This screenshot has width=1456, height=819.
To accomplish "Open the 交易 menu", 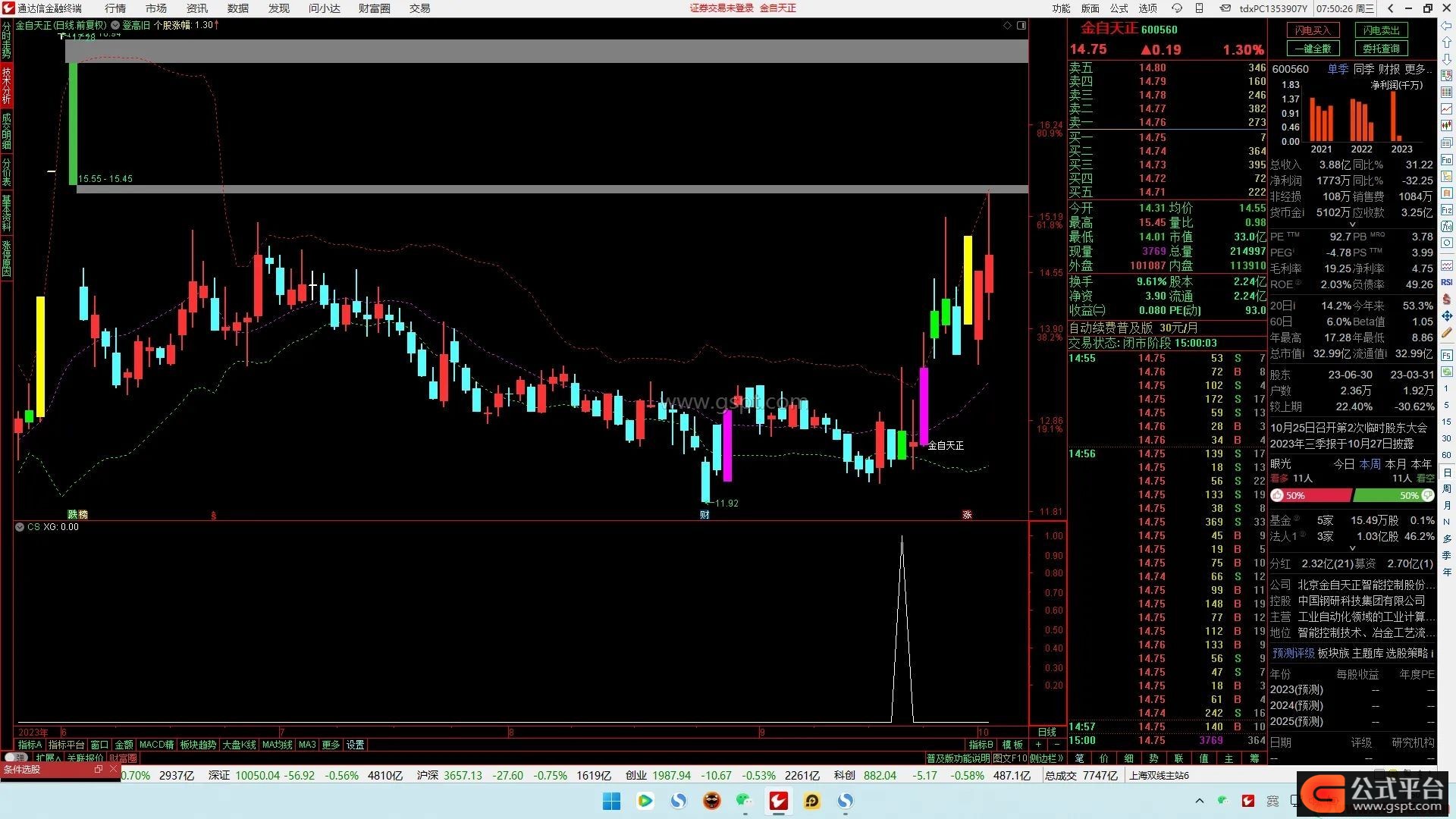I will click(x=419, y=8).
